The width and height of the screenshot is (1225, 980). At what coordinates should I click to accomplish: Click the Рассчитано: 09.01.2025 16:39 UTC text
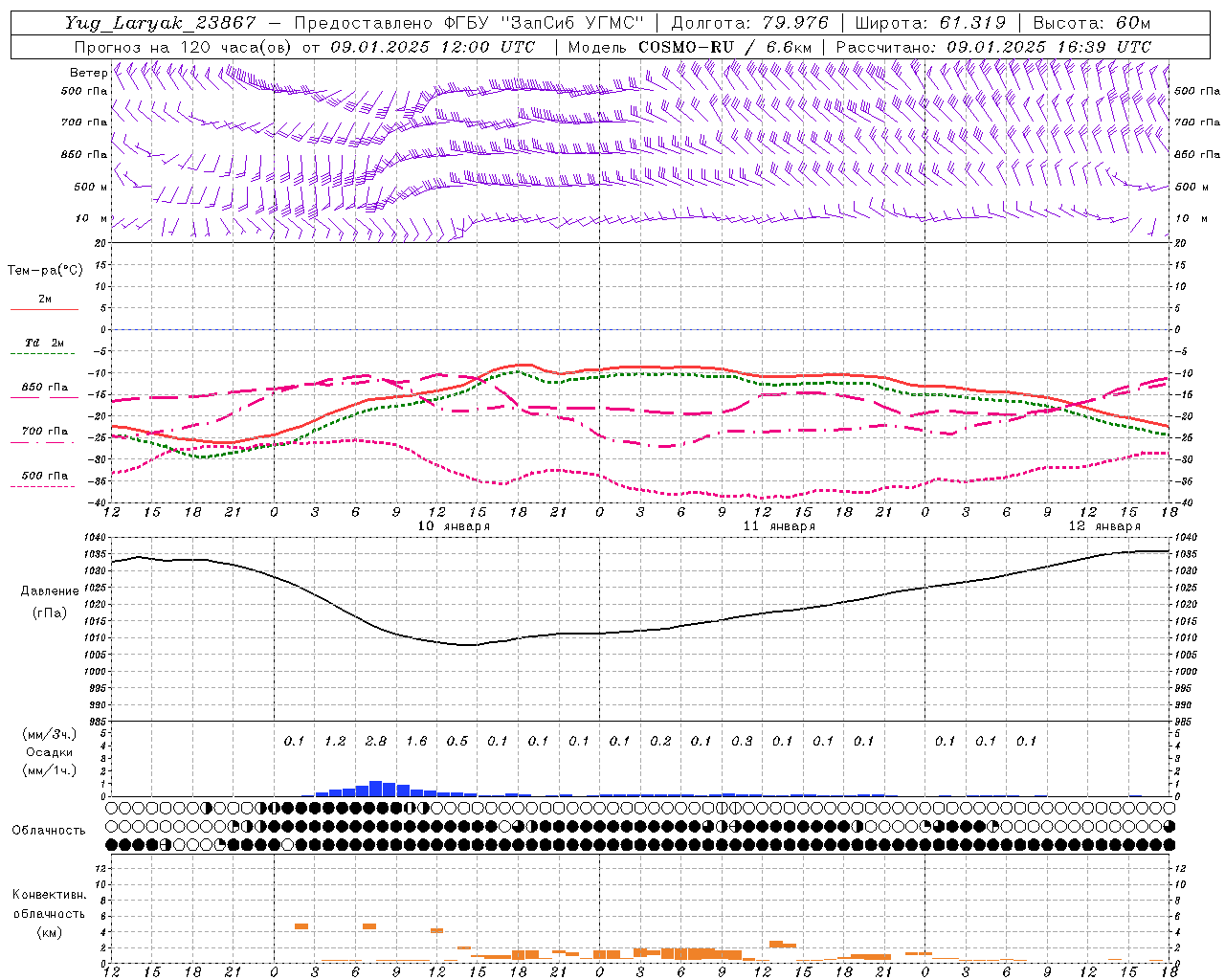pos(994,47)
